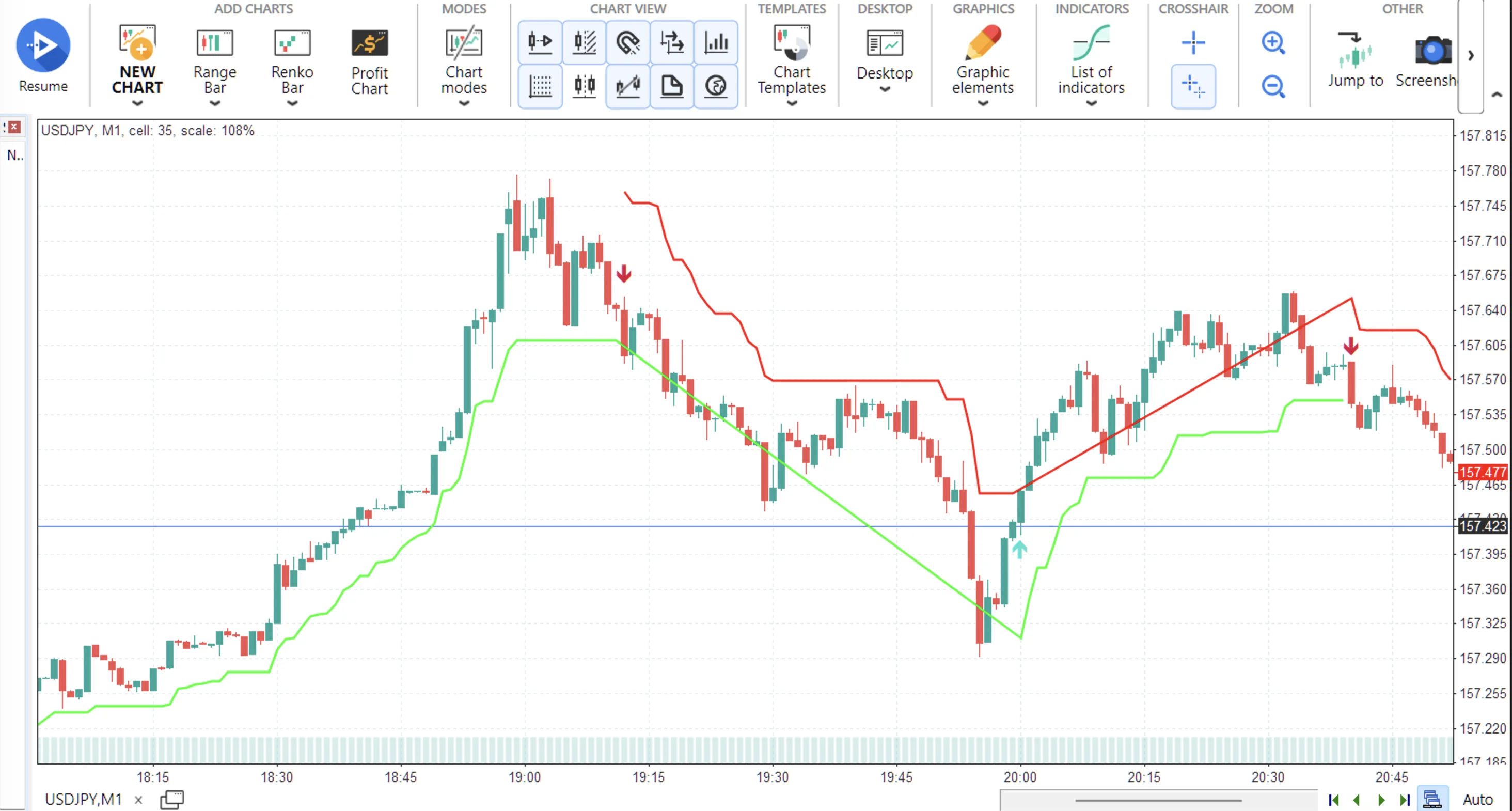1512x811 pixels.
Task: Select the simple crosshair plus icon
Action: tap(1193, 42)
